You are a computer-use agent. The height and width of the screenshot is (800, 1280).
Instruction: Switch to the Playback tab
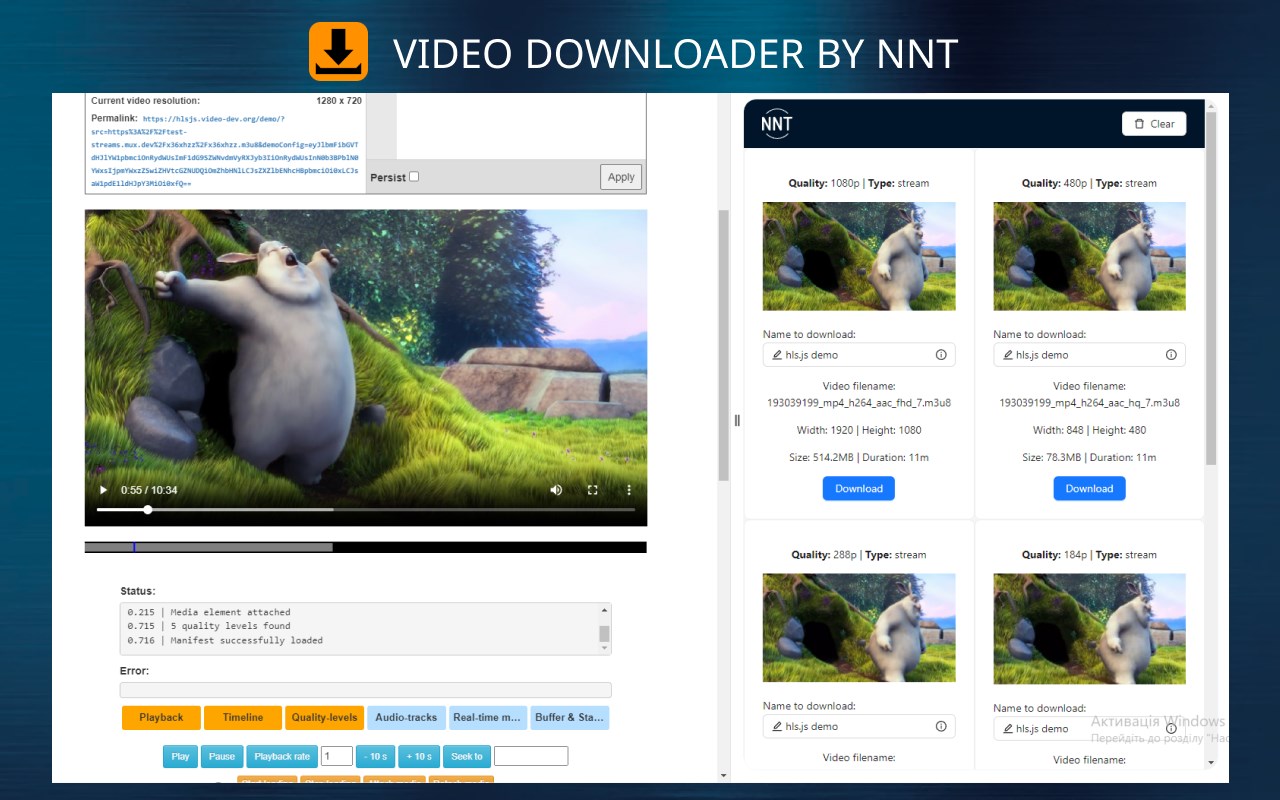161,717
